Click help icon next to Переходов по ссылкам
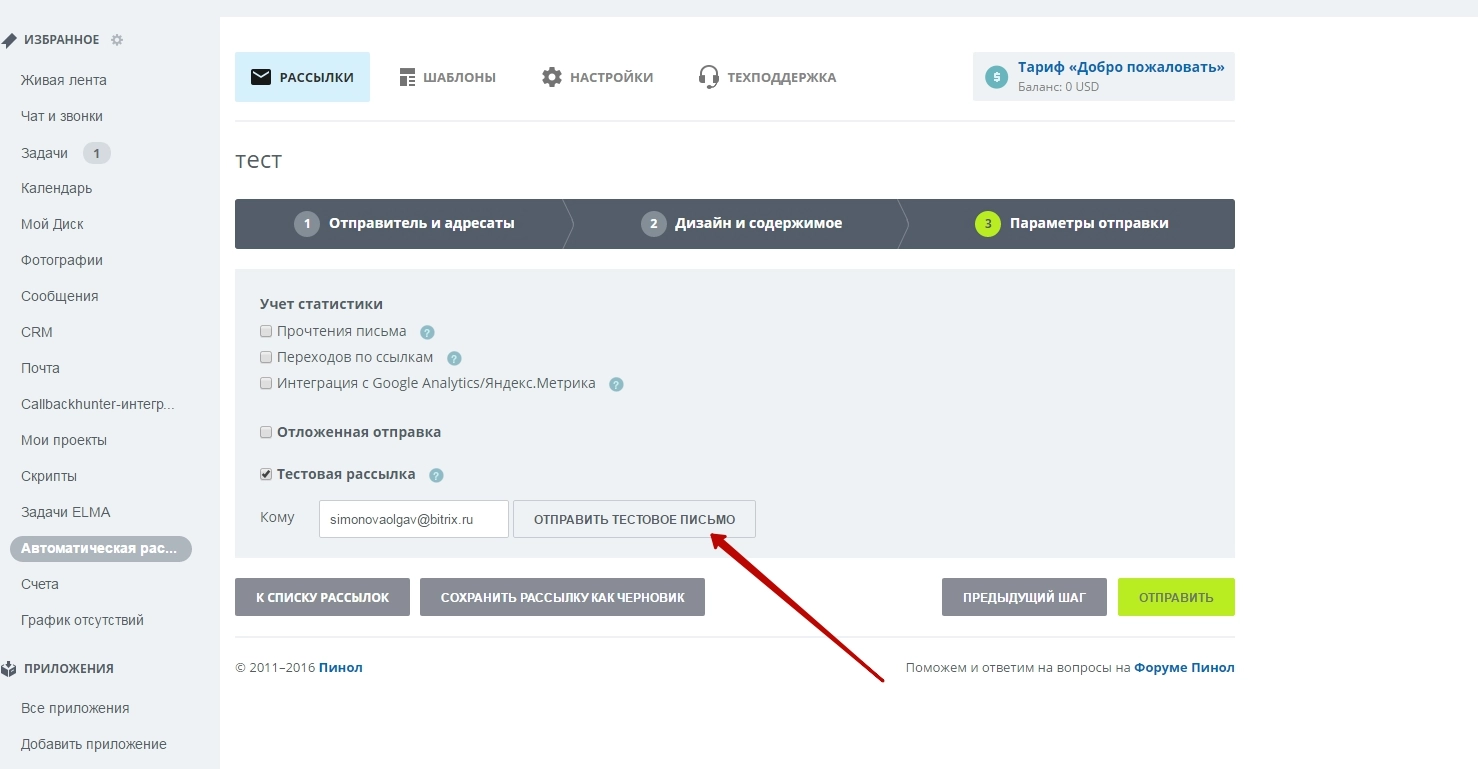This screenshot has width=1478, height=769. click(x=454, y=358)
